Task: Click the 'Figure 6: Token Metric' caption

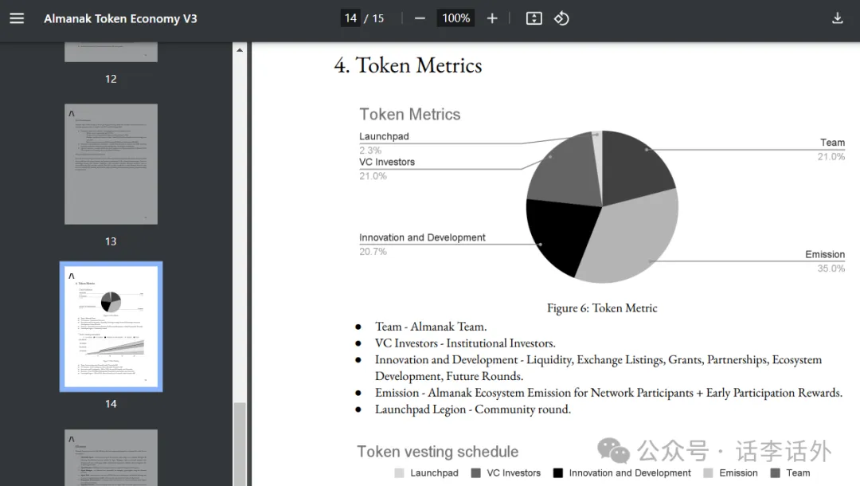Action: click(602, 308)
